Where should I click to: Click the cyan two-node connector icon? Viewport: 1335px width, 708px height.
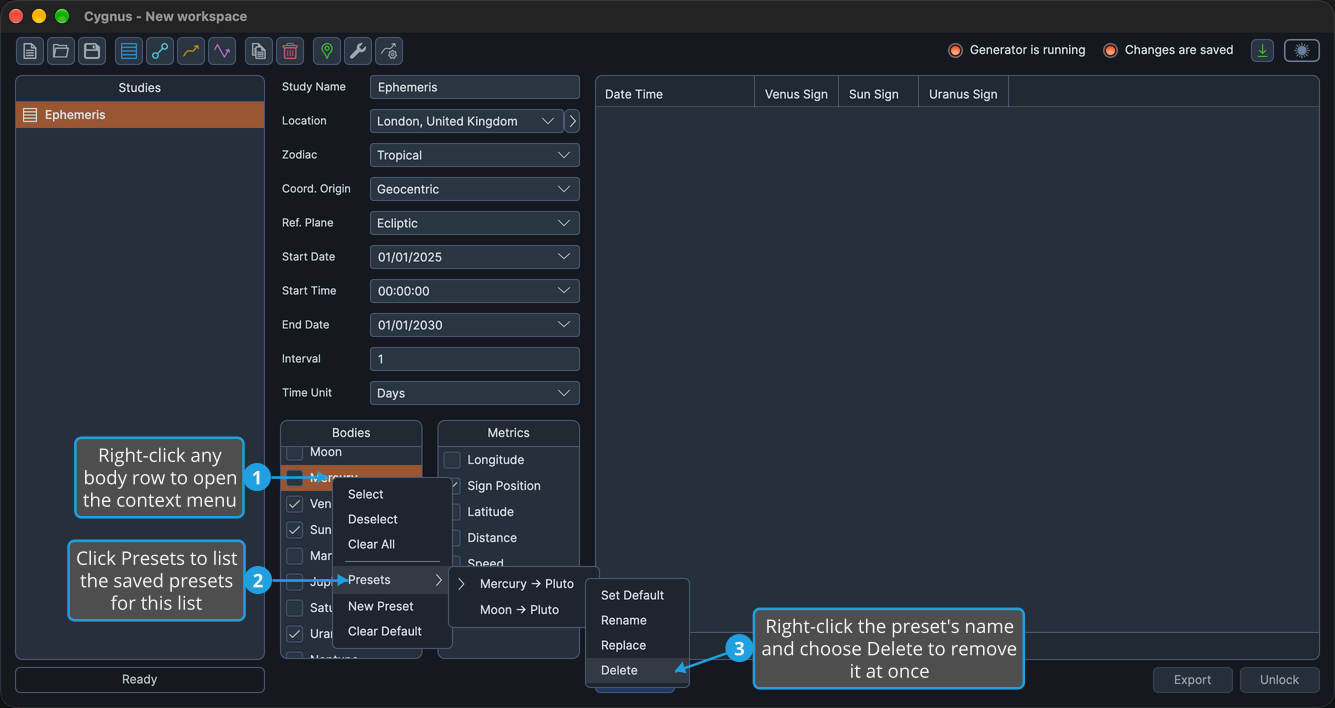(160, 51)
